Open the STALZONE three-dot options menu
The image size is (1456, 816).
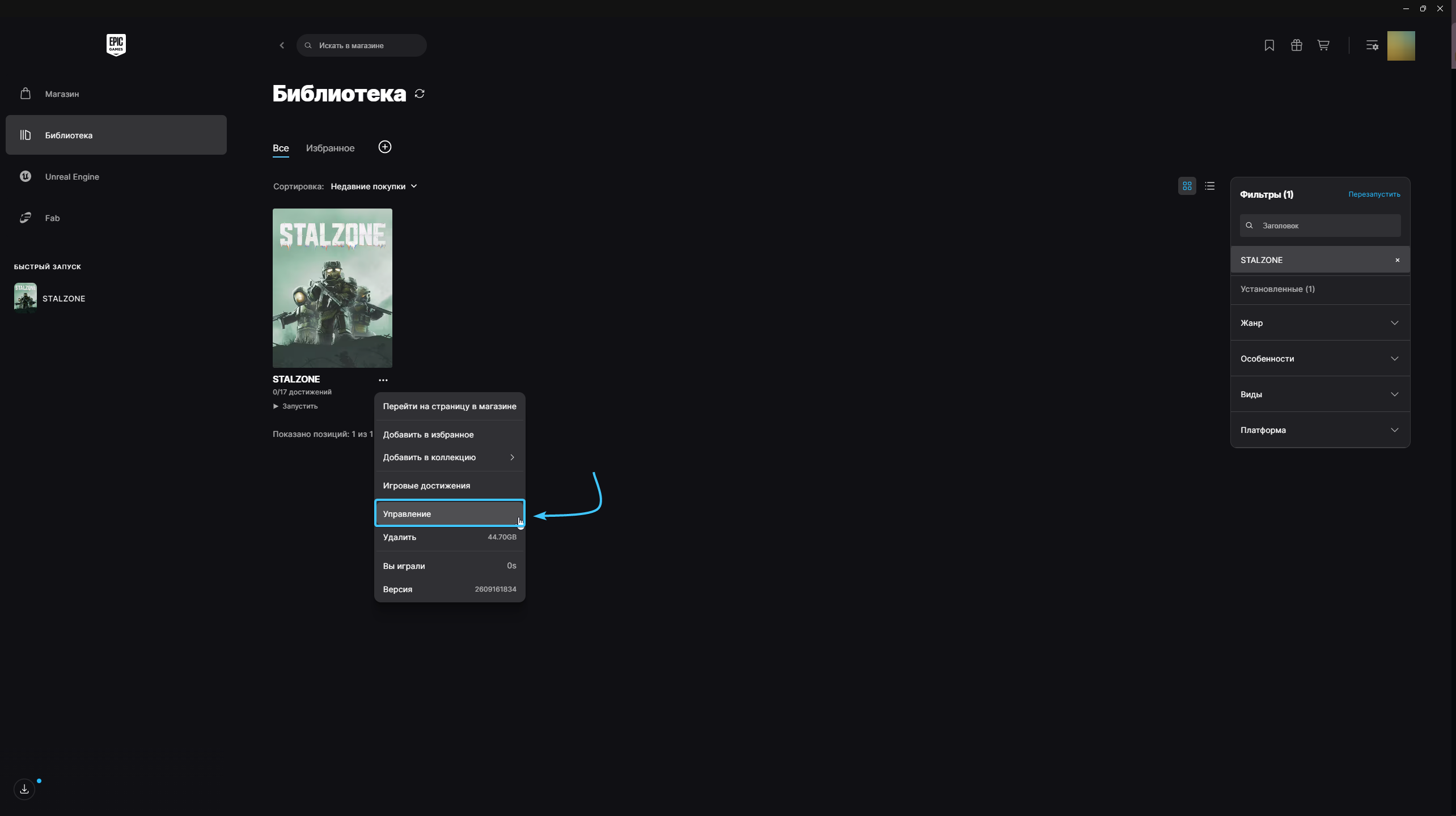coord(383,380)
